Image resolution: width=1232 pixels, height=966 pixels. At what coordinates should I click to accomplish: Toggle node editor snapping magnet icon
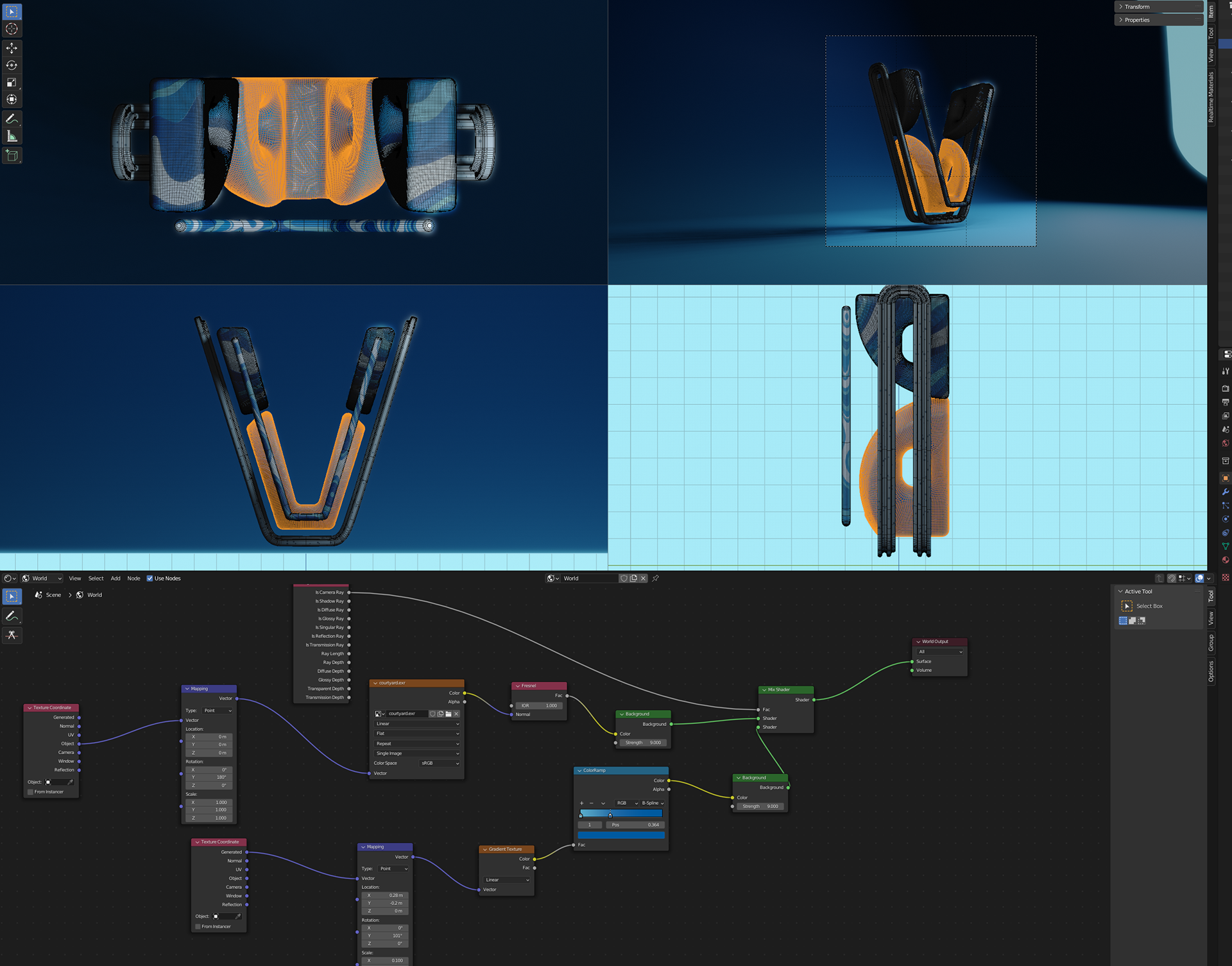[x=1171, y=578]
